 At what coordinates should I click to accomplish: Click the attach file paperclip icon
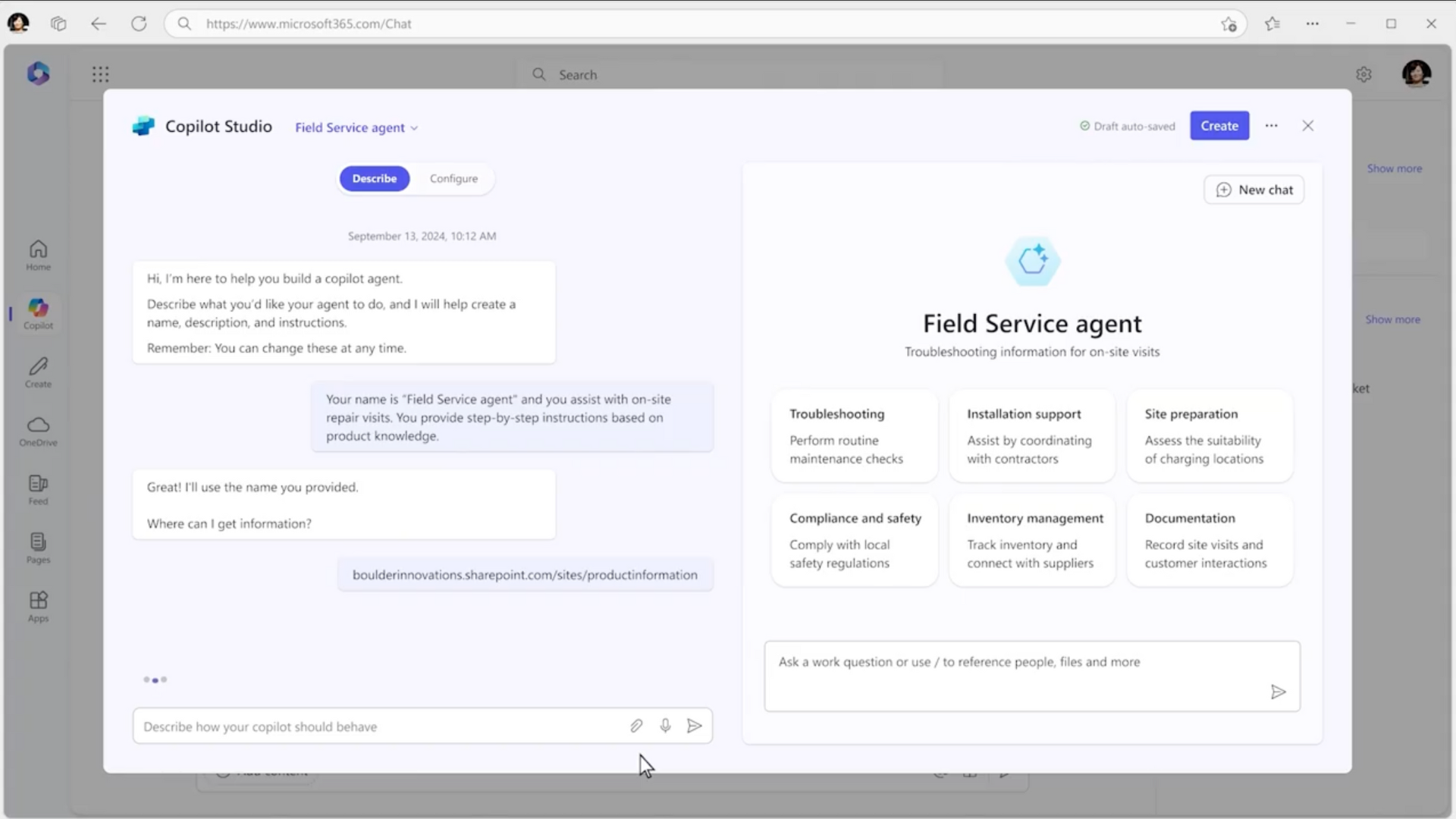tap(636, 726)
